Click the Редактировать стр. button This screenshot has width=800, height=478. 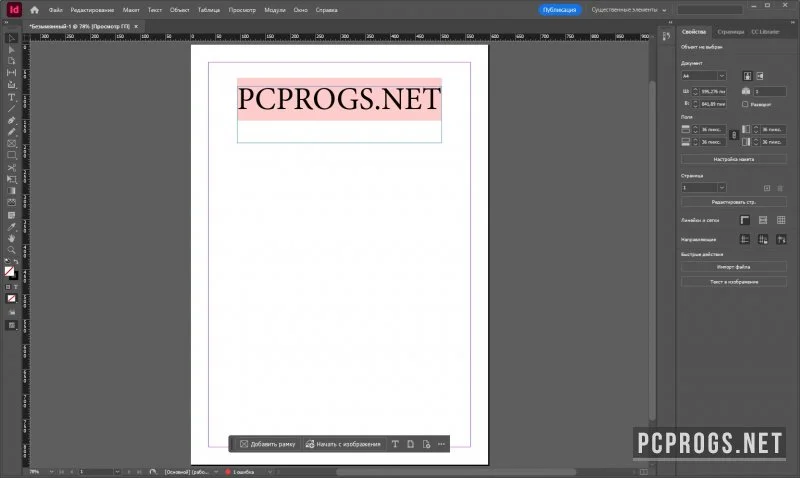pos(734,202)
